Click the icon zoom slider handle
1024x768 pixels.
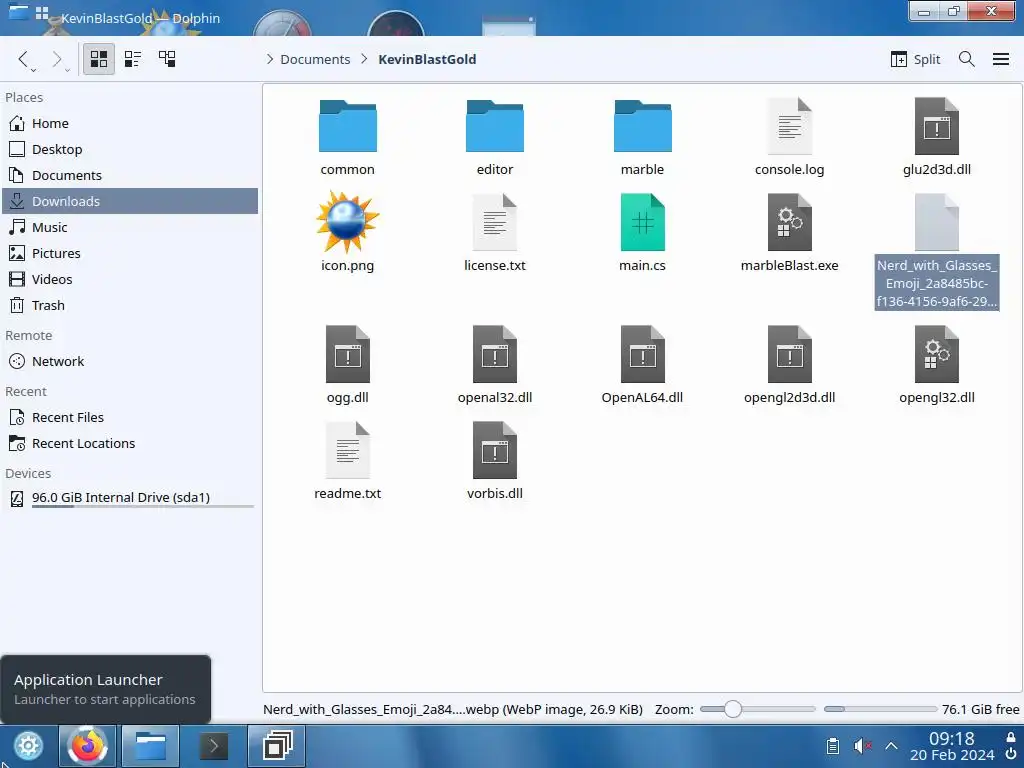point(733,709)
